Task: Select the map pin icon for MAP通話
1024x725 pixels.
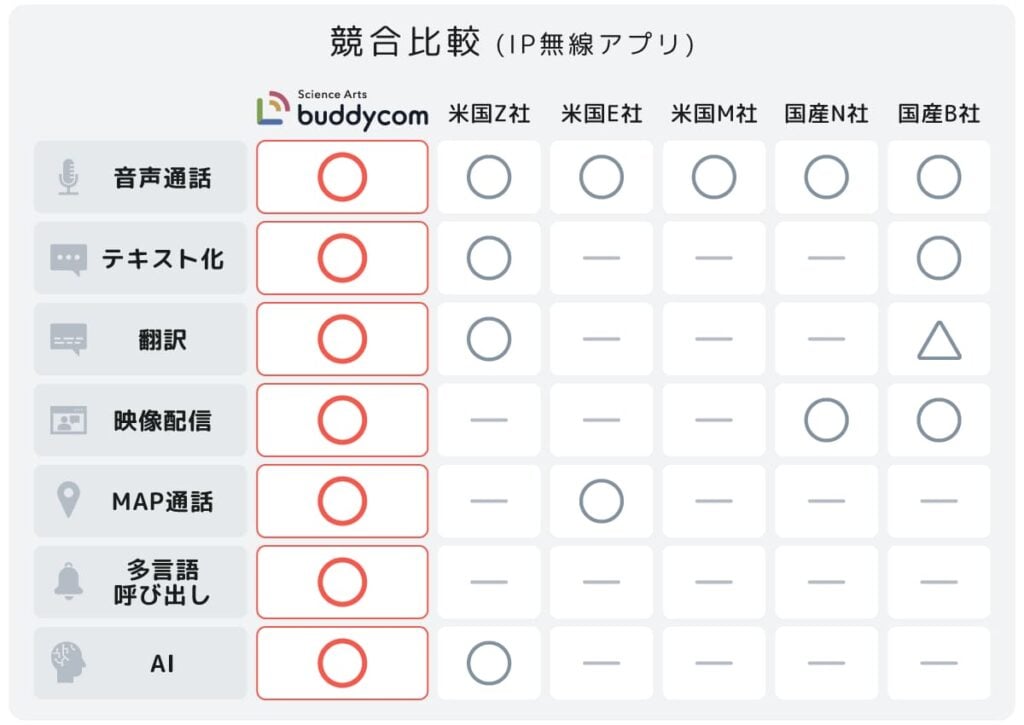Action: click(x=69, y=500)
